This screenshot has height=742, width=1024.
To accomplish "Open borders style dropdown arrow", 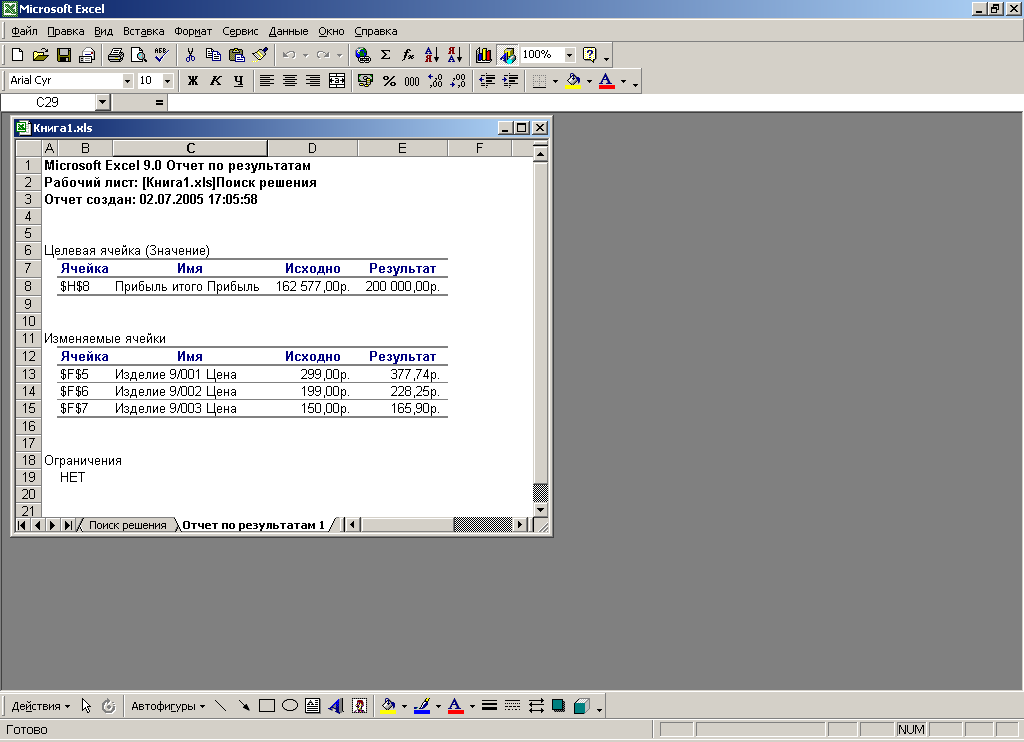I will [555, 81].
